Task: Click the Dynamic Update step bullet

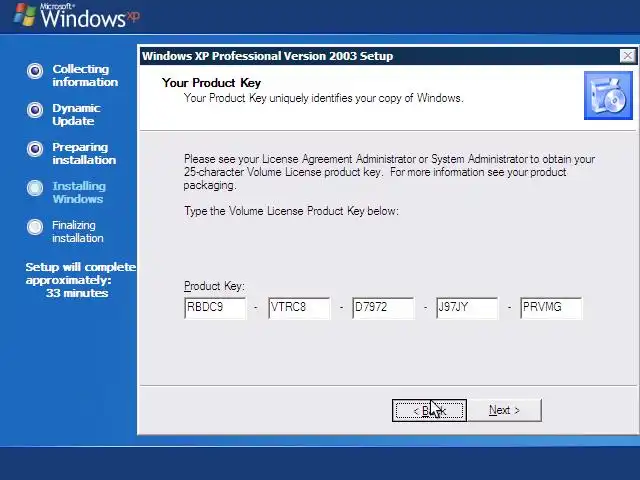Action: pos(35,110)
